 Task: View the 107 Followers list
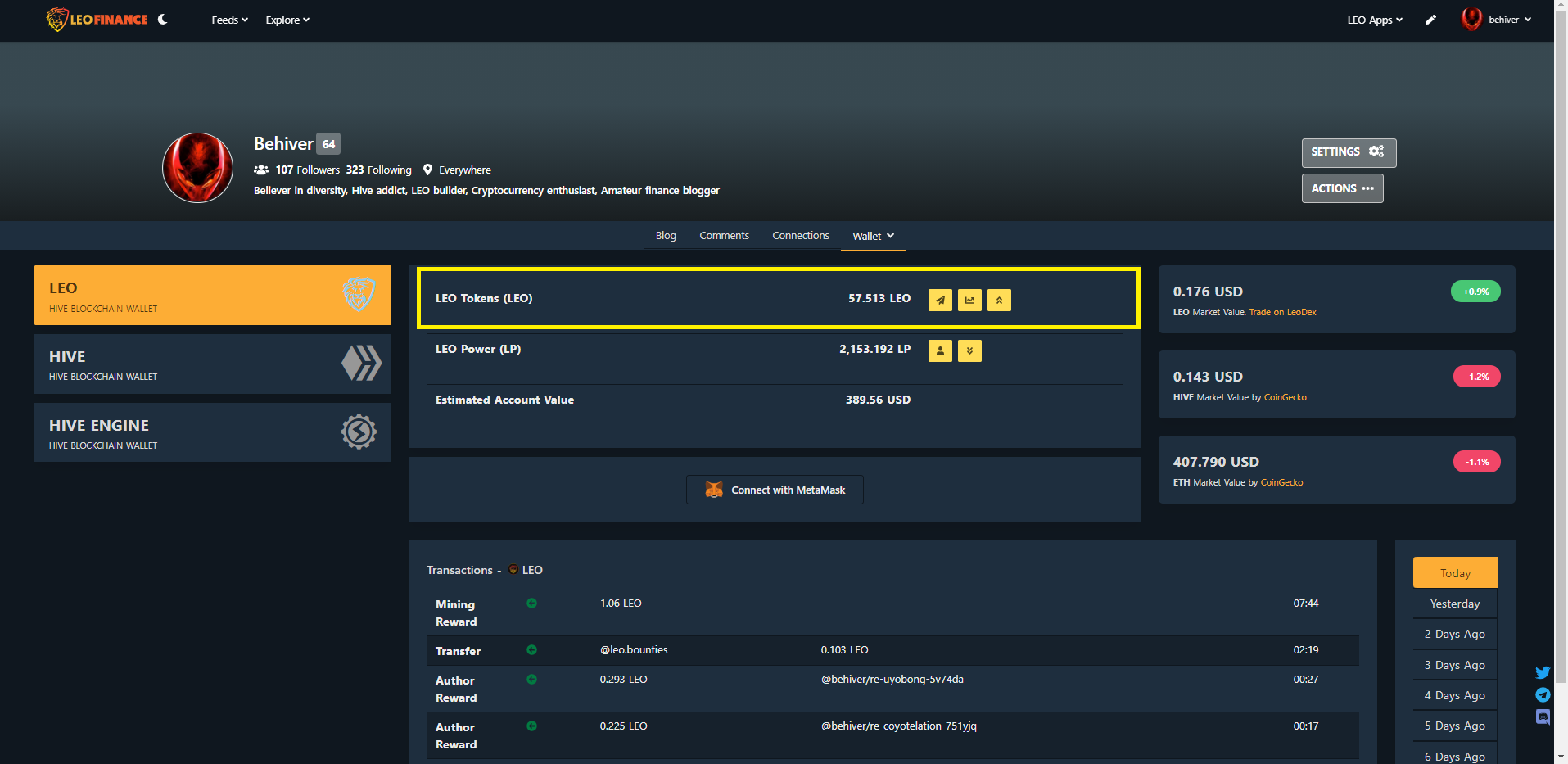307,170
